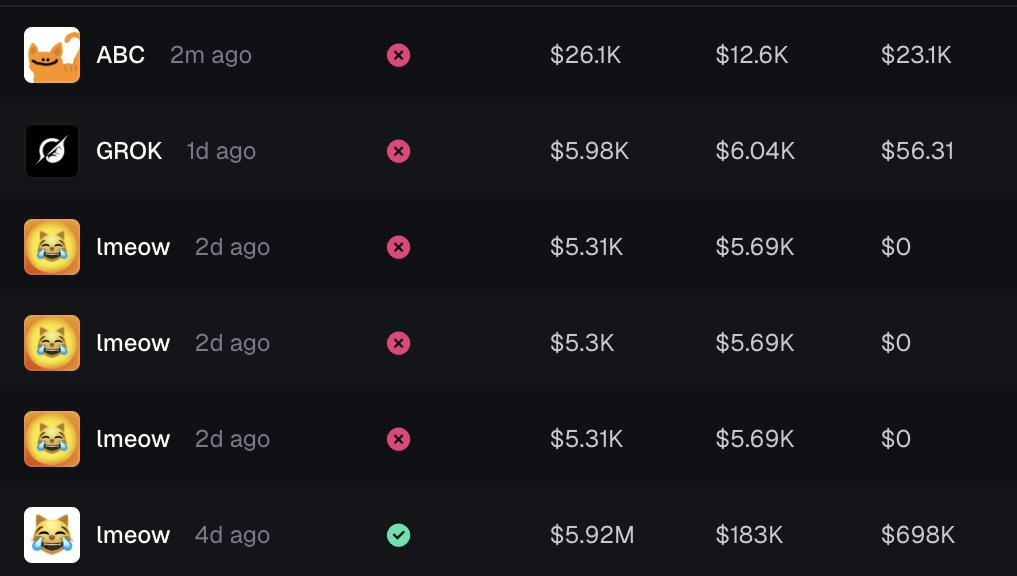Select the $26.1K value in ABC row
Screen dimensions: 1017x576
coord(586,55)
